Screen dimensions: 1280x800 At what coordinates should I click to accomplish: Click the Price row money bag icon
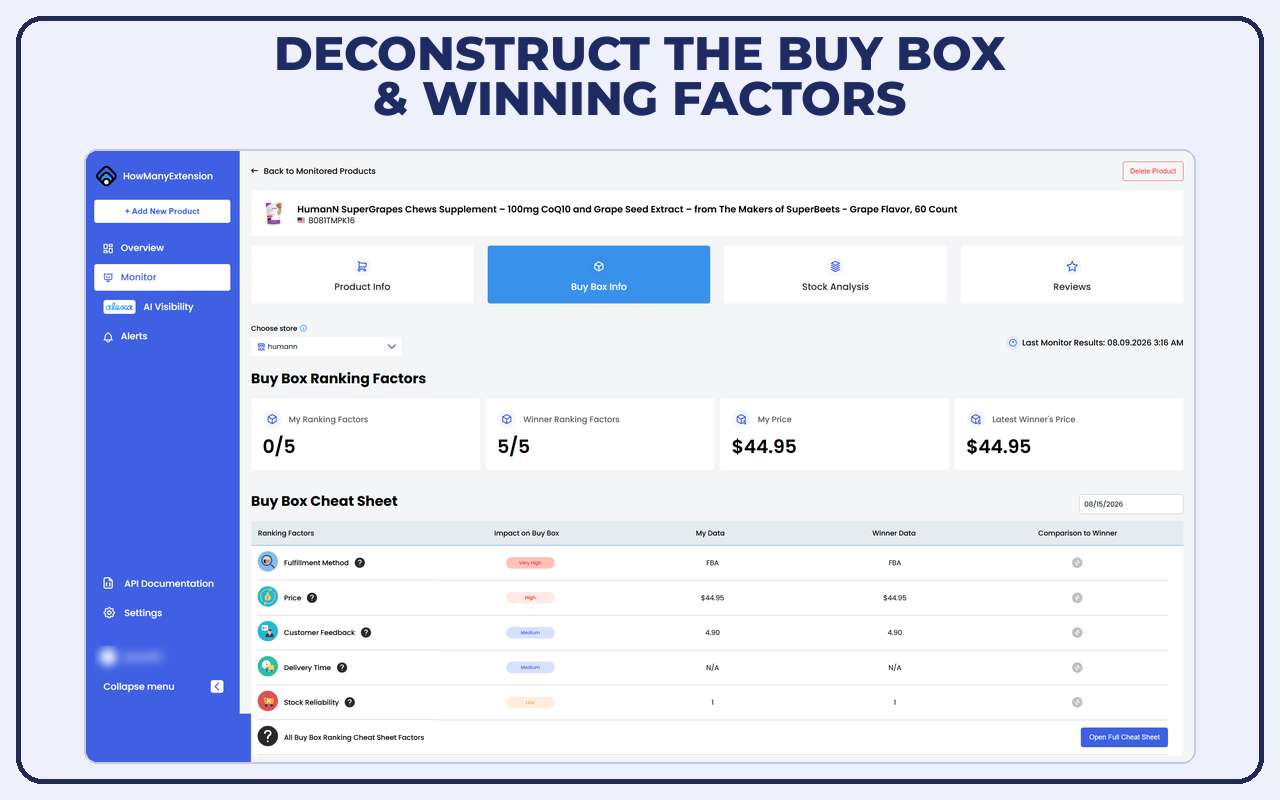[267, 597]
